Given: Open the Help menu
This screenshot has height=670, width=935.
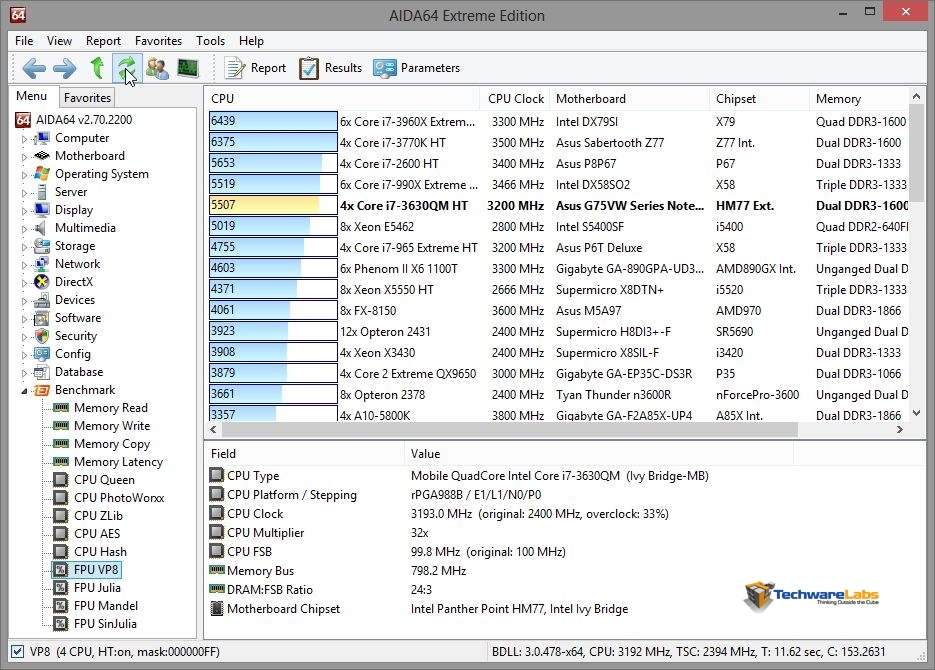Looking at the screenshot, I should pos(251,41).
